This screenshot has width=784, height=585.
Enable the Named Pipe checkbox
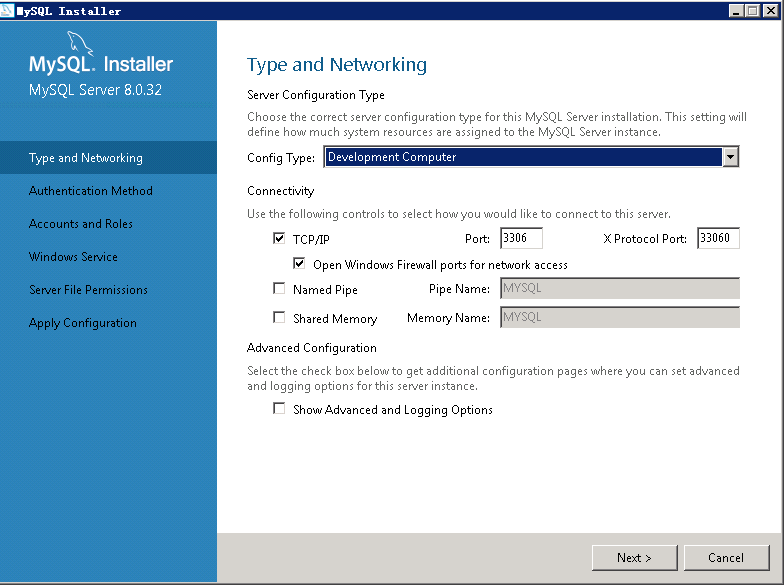click(x=279, y=288)
